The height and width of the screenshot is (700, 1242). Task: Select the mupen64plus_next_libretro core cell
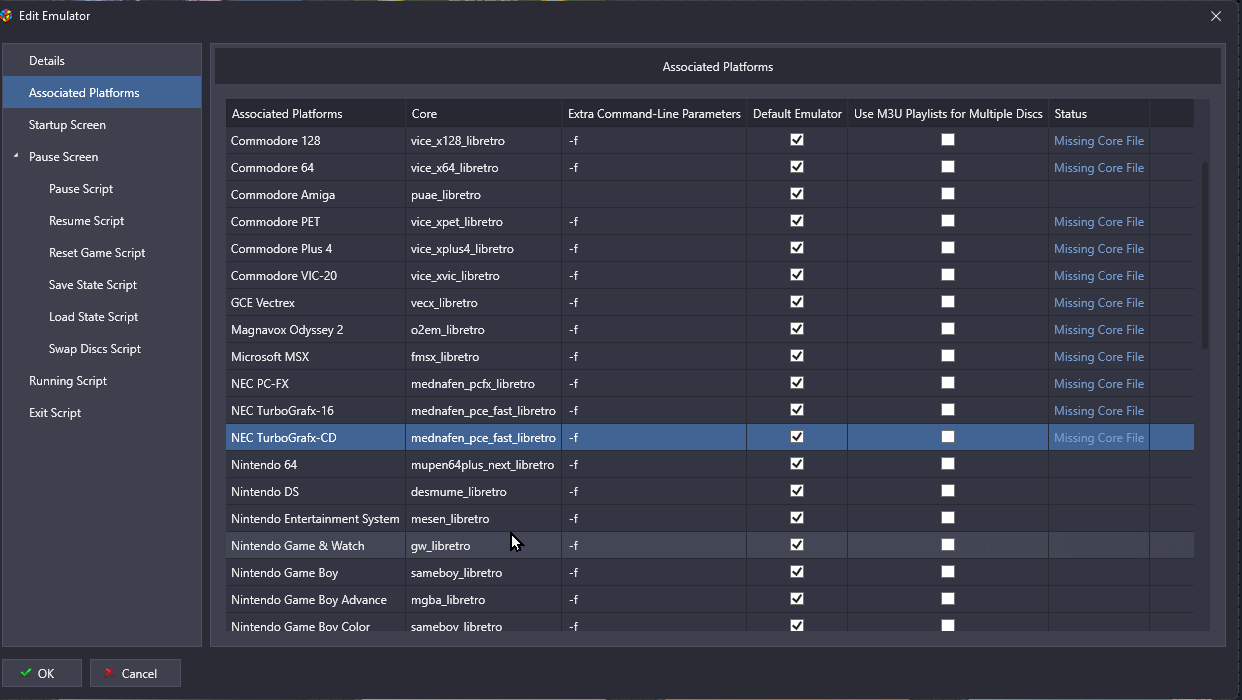pos(483,465)
